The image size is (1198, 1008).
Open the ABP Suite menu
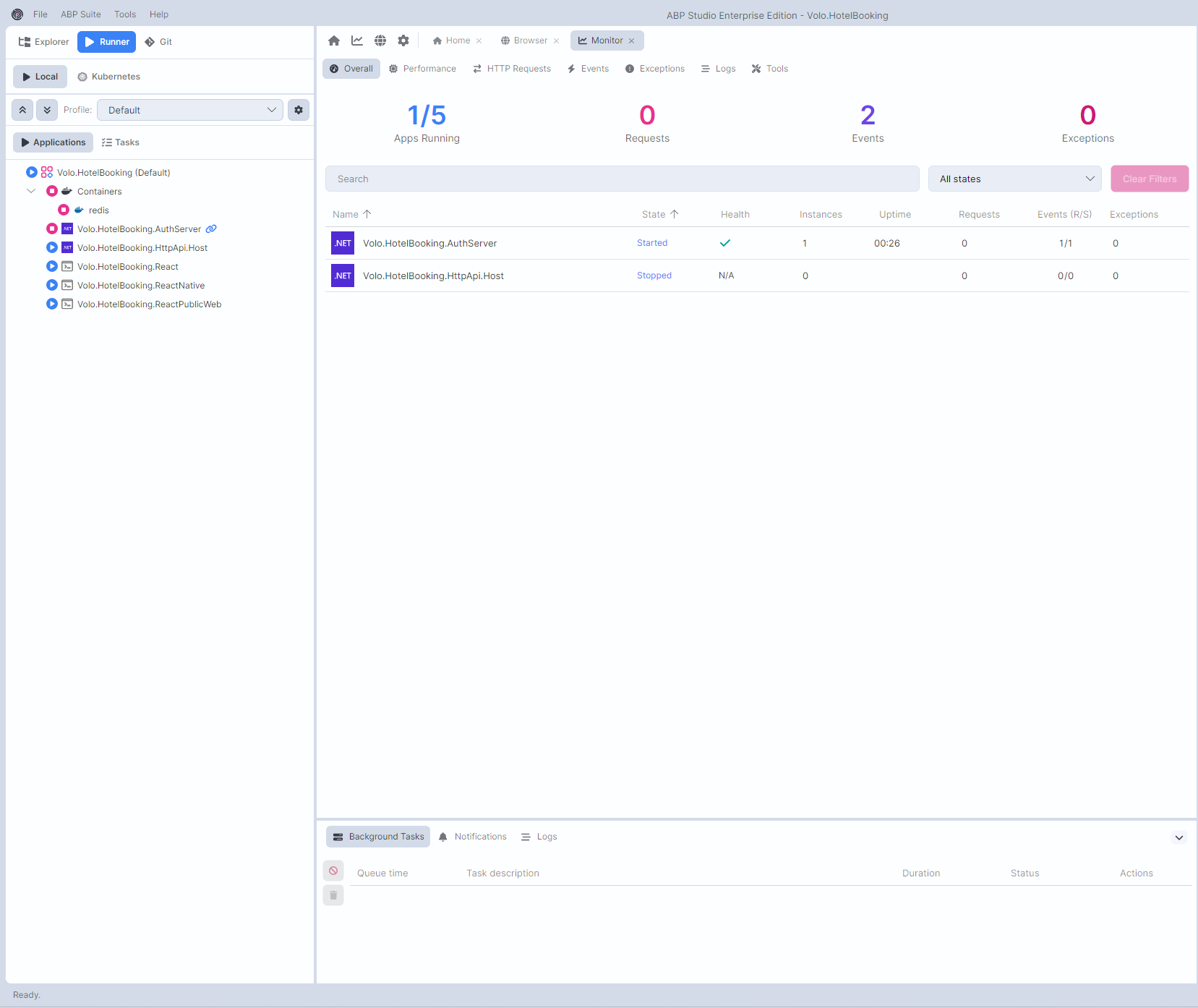click(x=81, y=14)
